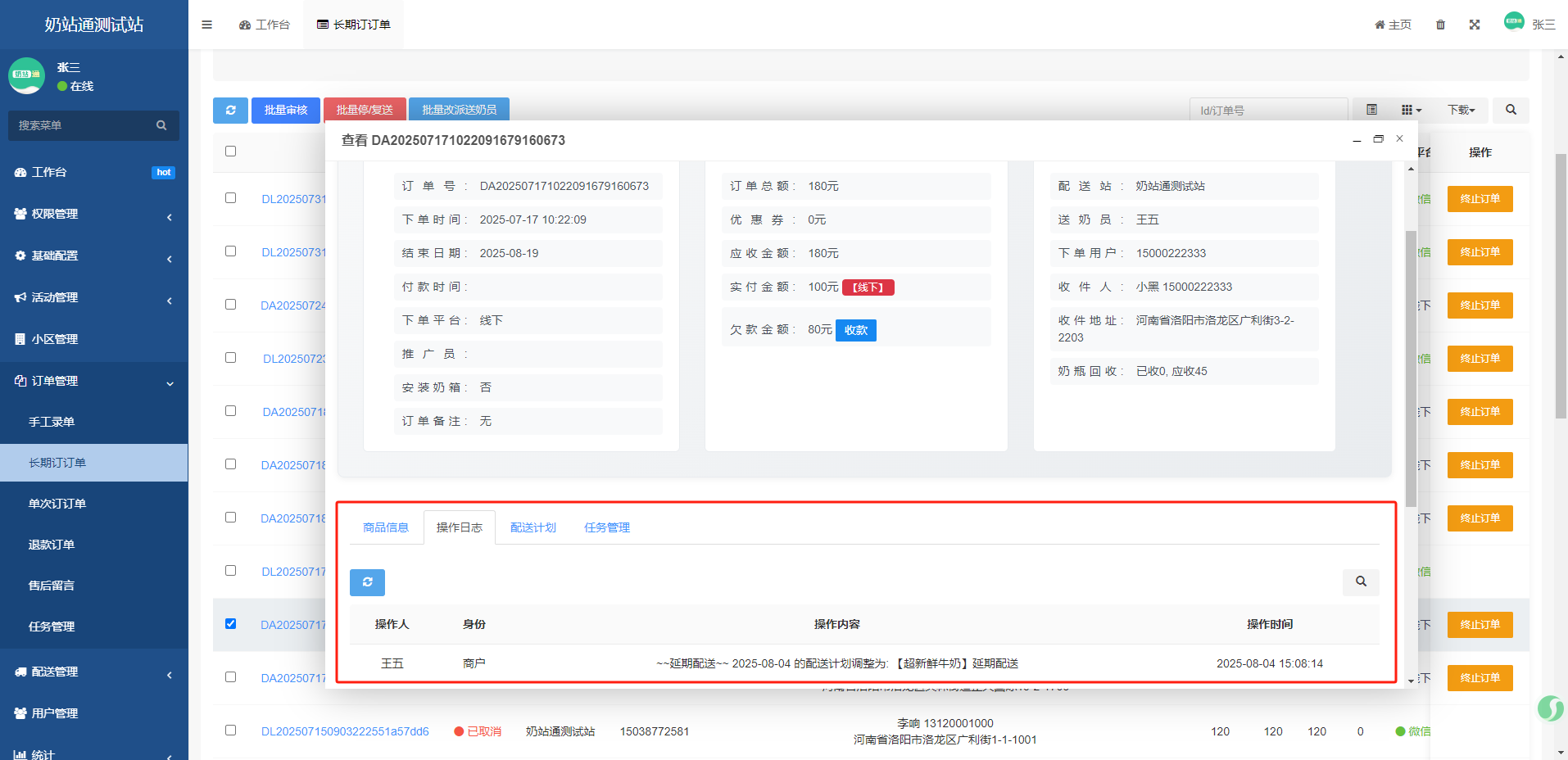Click the search magnifier in sidebar menu search
The image size is (1568, 760).
pos(161,125)
